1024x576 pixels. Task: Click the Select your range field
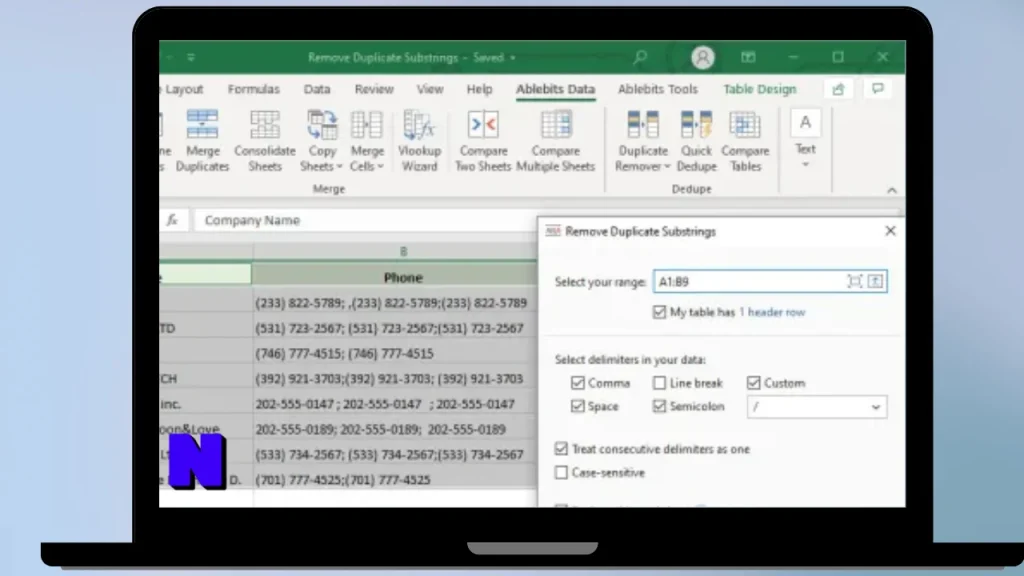[769, 281]
